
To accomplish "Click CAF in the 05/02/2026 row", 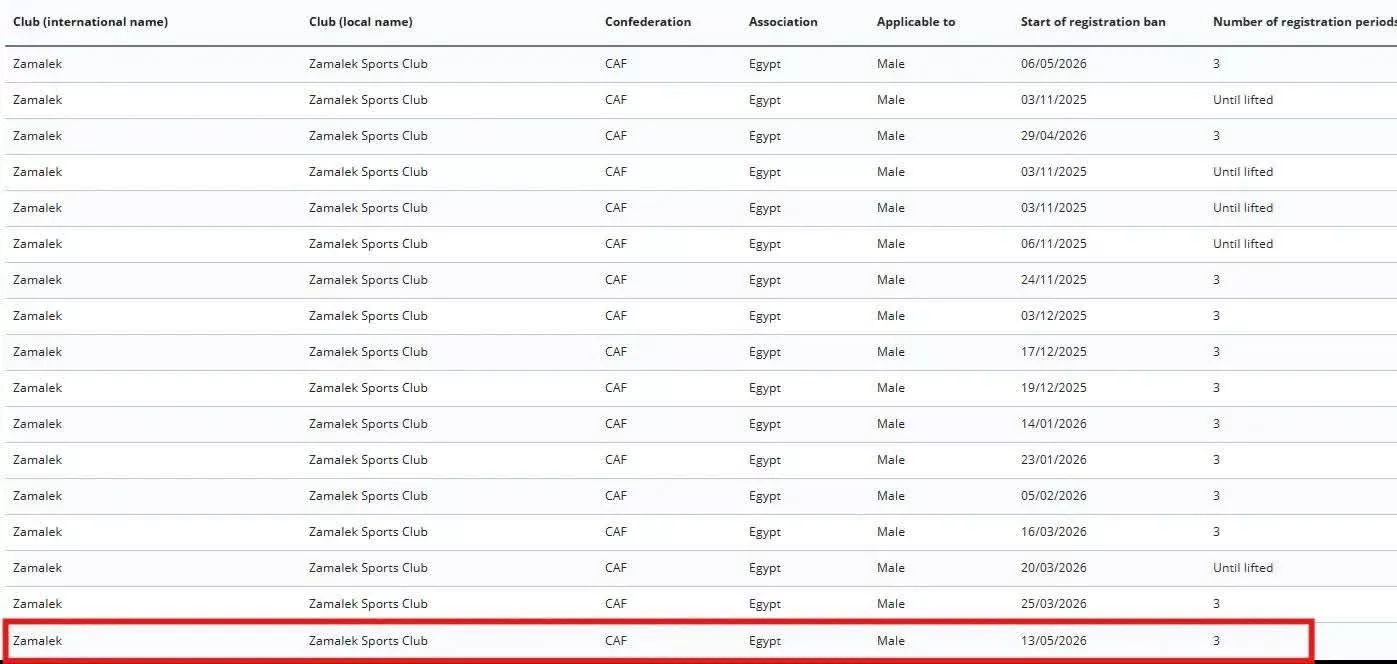I will pos(616,496).
